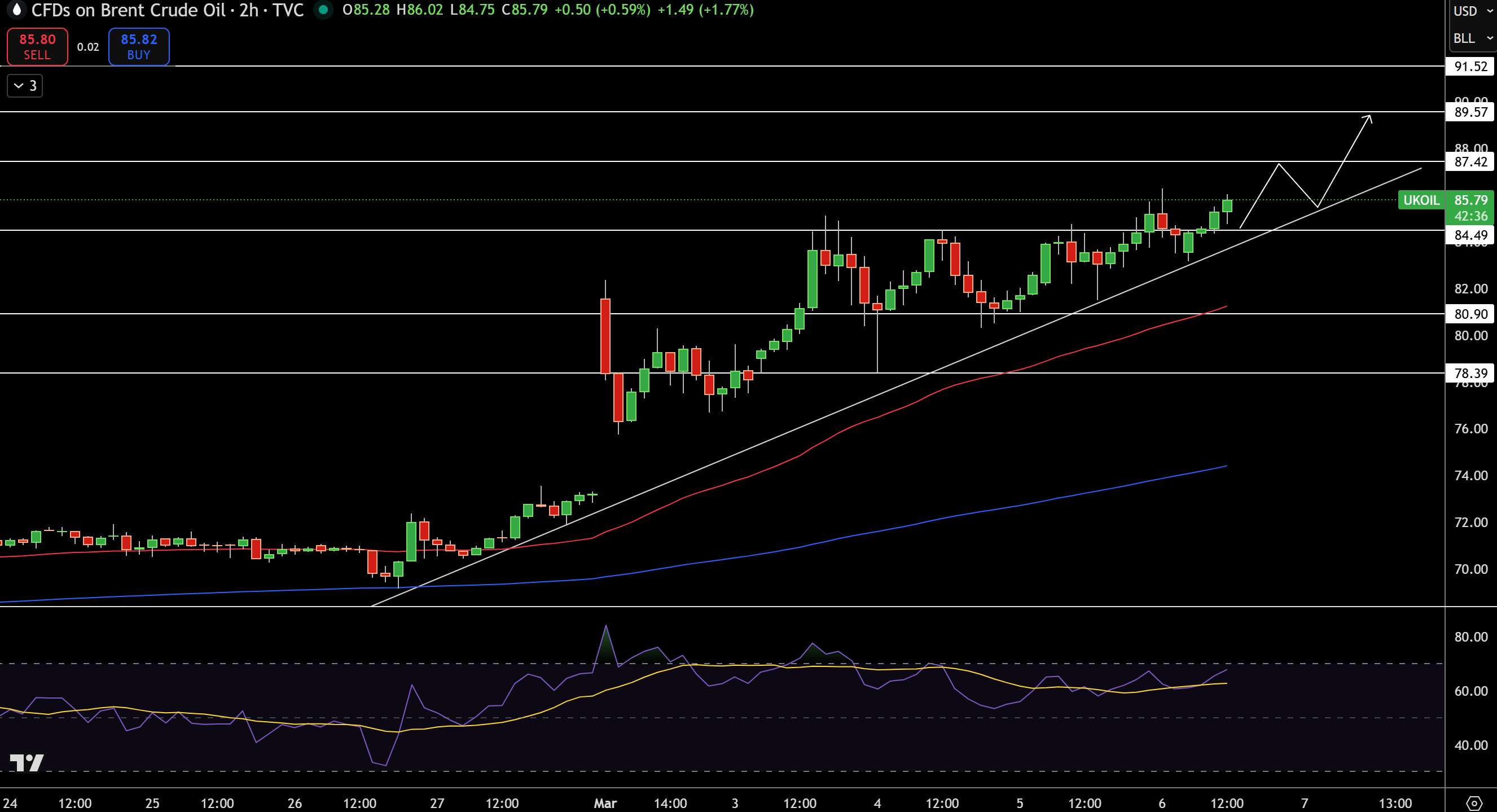Select the 78.39 horizontal line label
Image resolution: width=1497 pixels, height=812 pixels.
(1470, 373)
